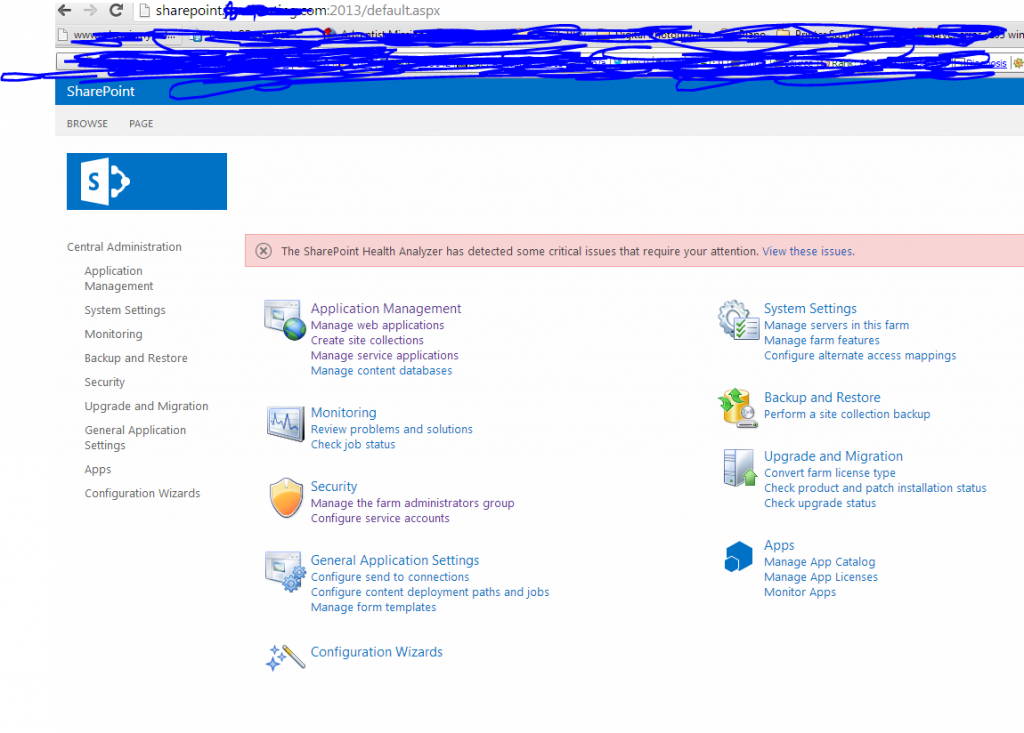Open the Upgrade and Migration heading link

pos(833,456)
